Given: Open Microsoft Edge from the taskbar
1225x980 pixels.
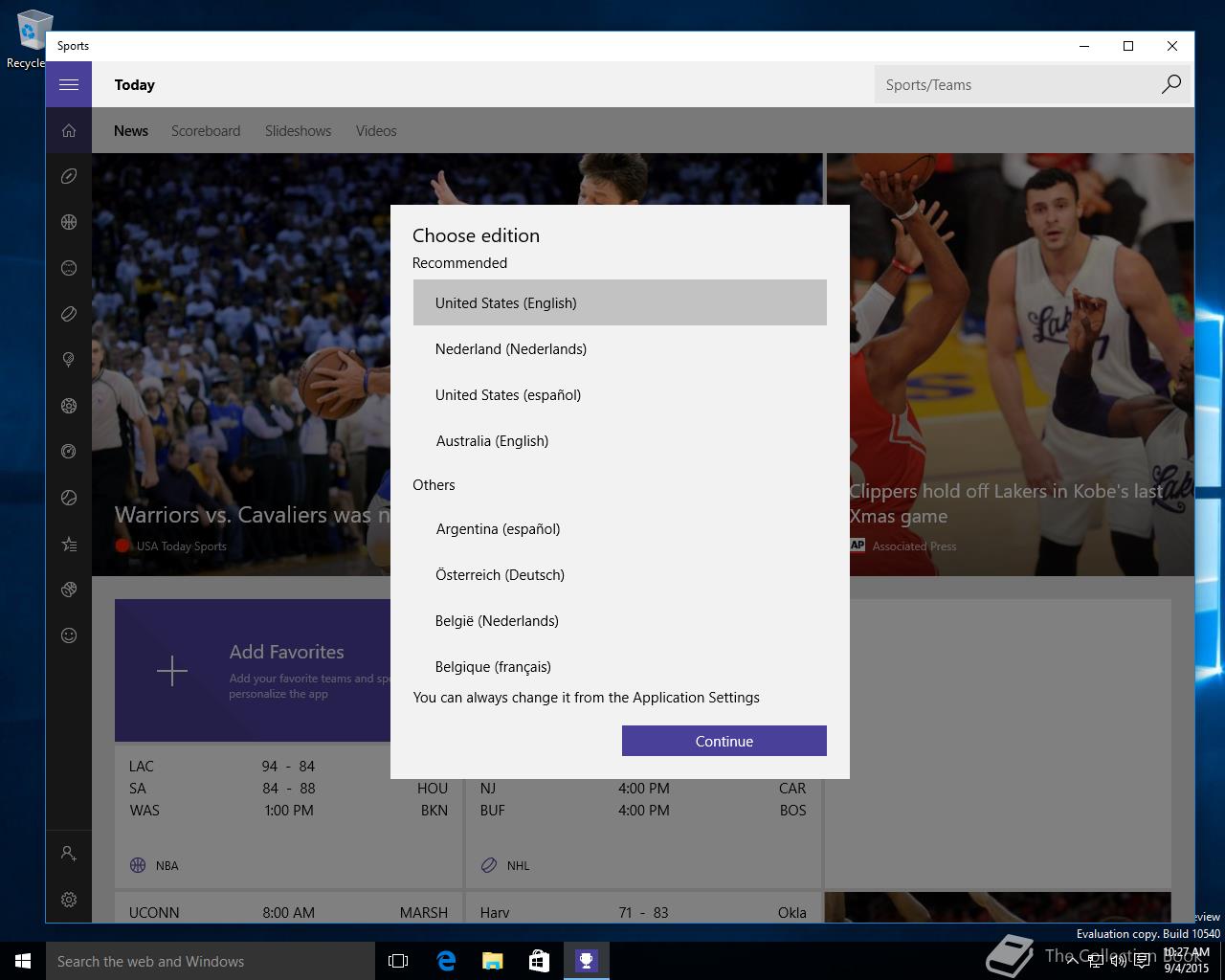Looking at the screenshot, I should point(446,961).
